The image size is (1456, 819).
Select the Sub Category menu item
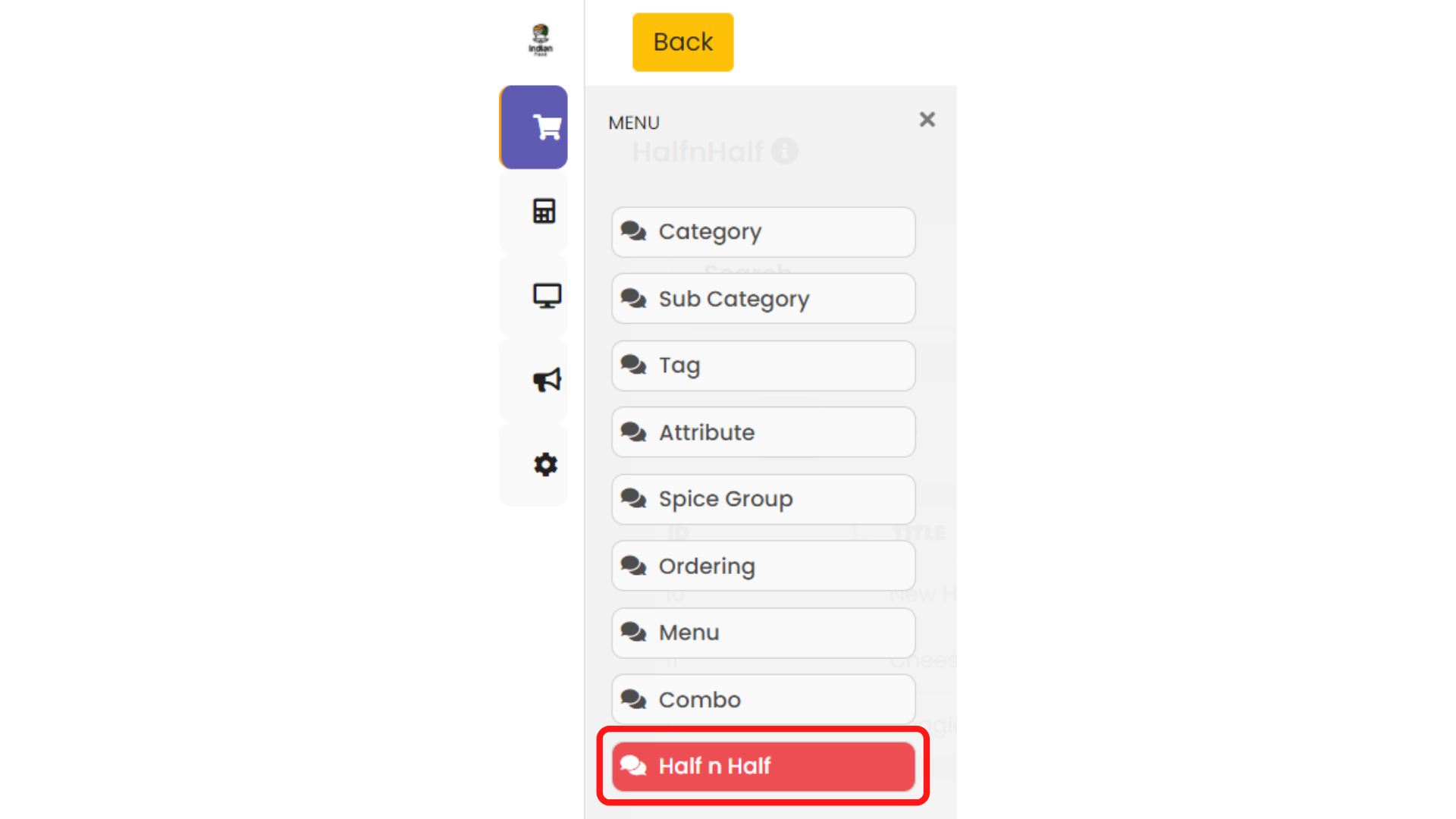tap(763, 299)
